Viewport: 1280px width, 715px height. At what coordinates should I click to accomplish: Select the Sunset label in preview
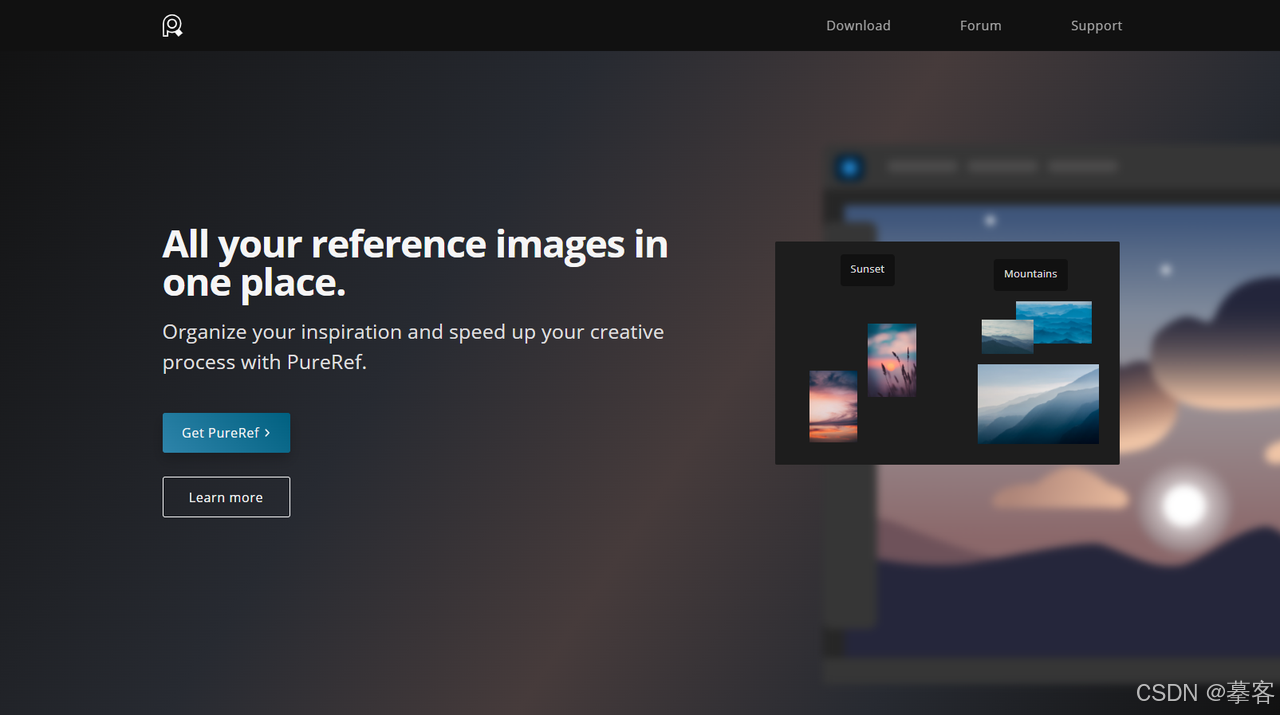tap(867, 269)
